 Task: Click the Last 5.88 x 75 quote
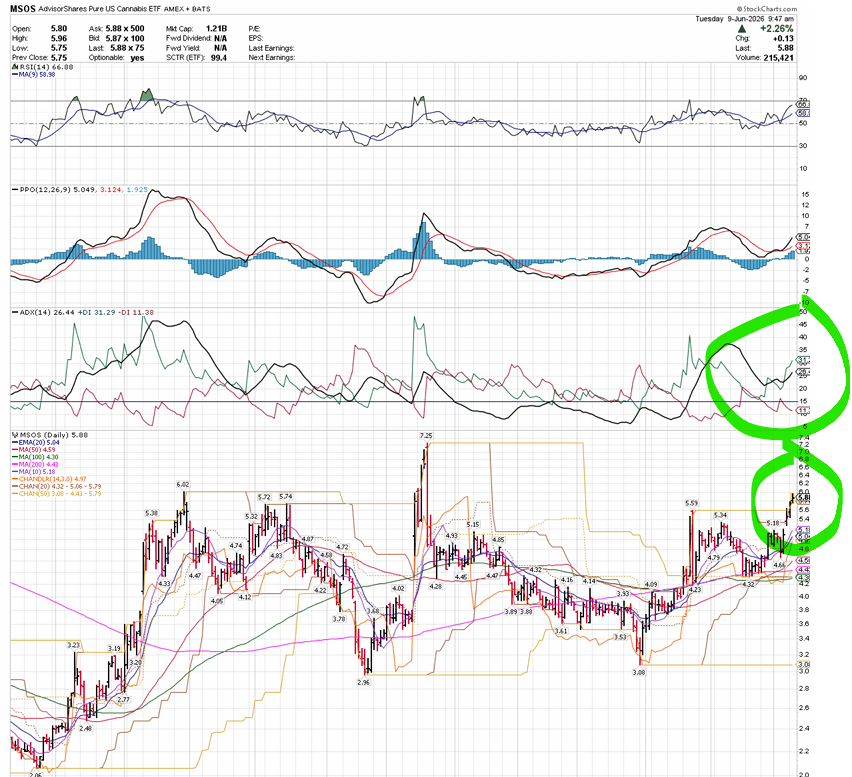(x=126, y=48)
